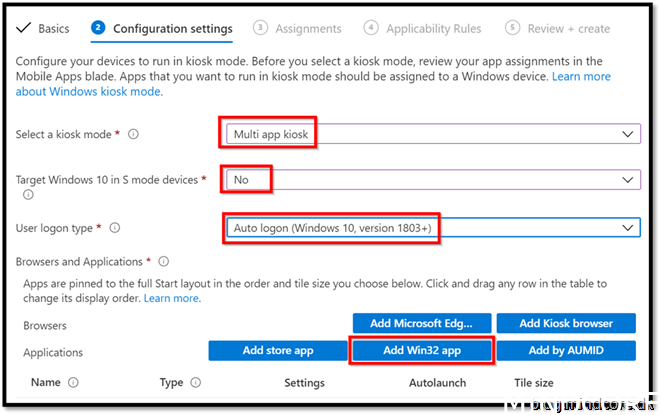Switch to the Review + create tab
Screen dimensions: 661x415
click(567, 29)
